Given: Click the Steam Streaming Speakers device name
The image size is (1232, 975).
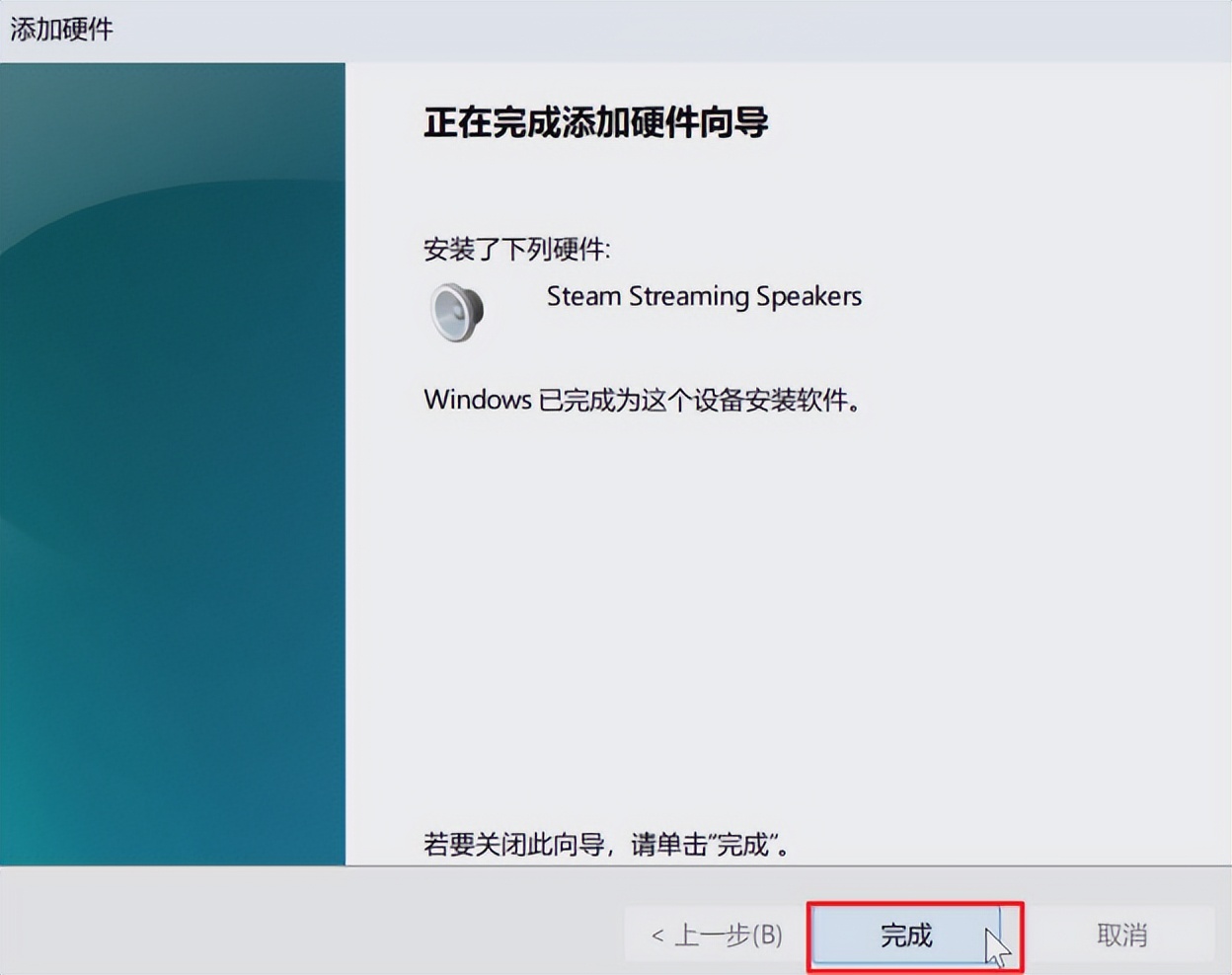Looking at the screenshot, I should 704,296.
